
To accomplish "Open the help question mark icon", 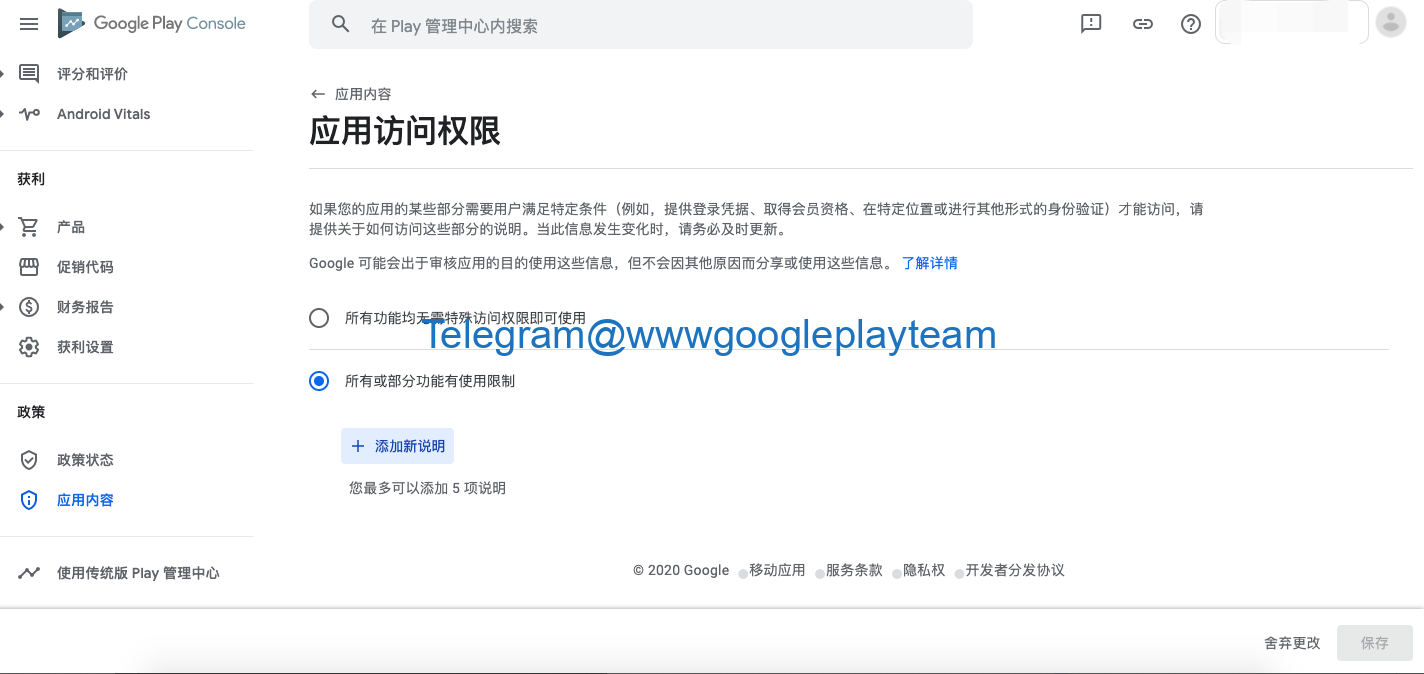I will click(1190, 24).
